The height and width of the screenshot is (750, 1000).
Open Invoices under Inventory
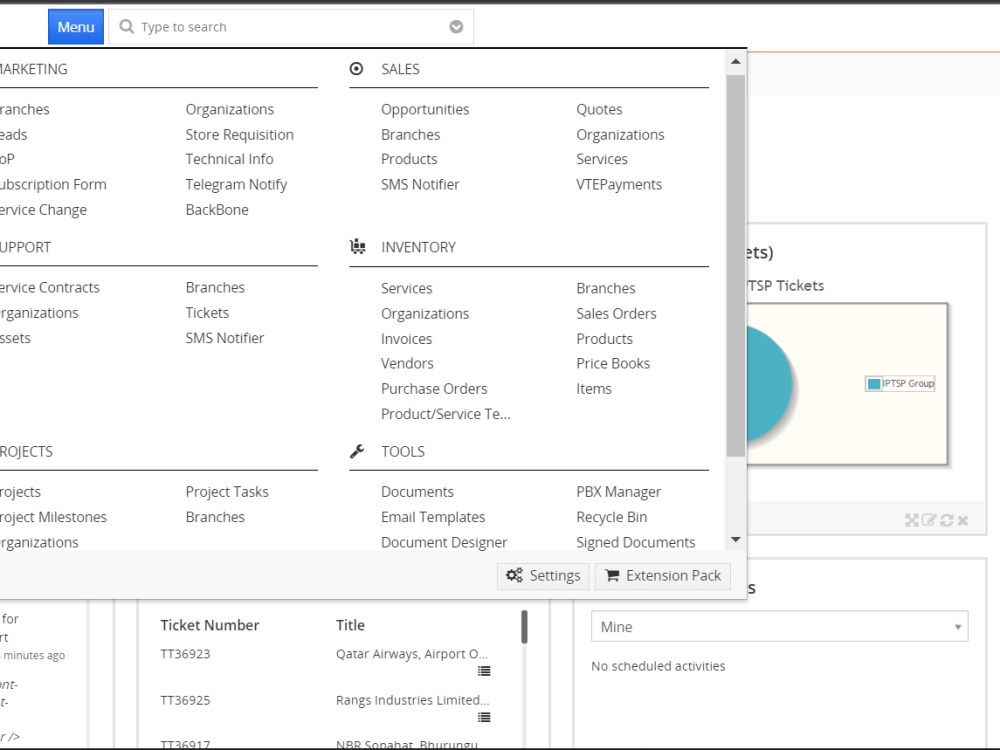pos(406,339)
